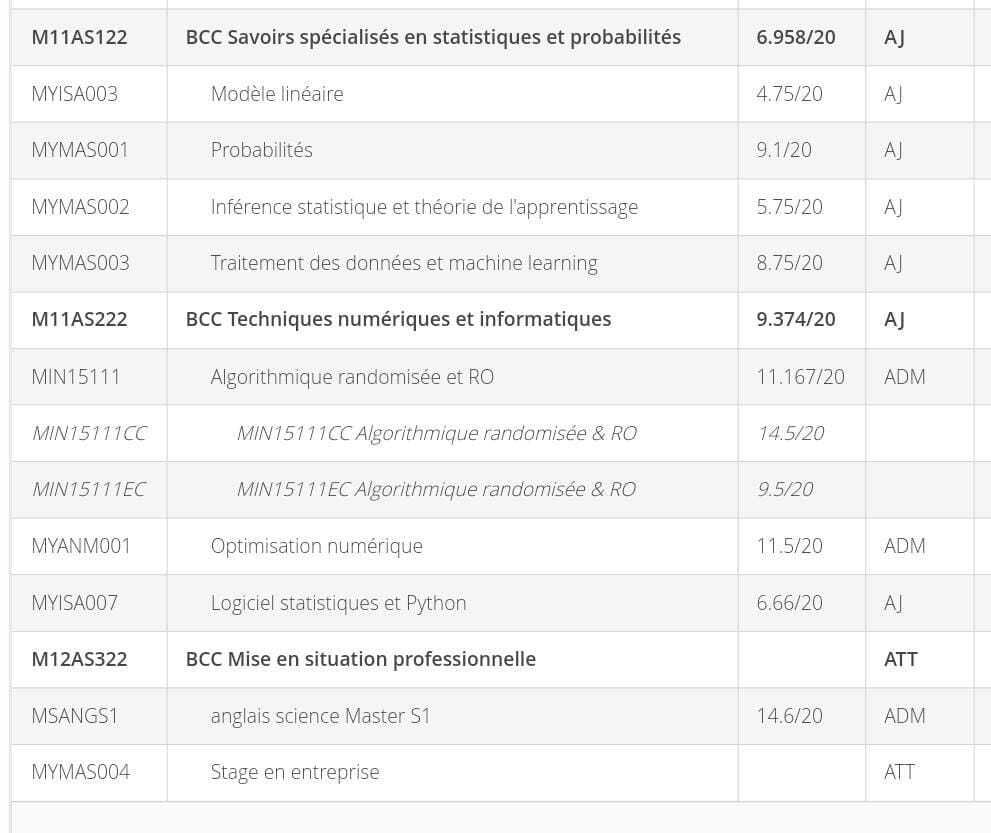991x833 pixels.
Task: Select BCC Techniques numériques et informatiques row
Action: pyautogui.click(x=492, y=320)
